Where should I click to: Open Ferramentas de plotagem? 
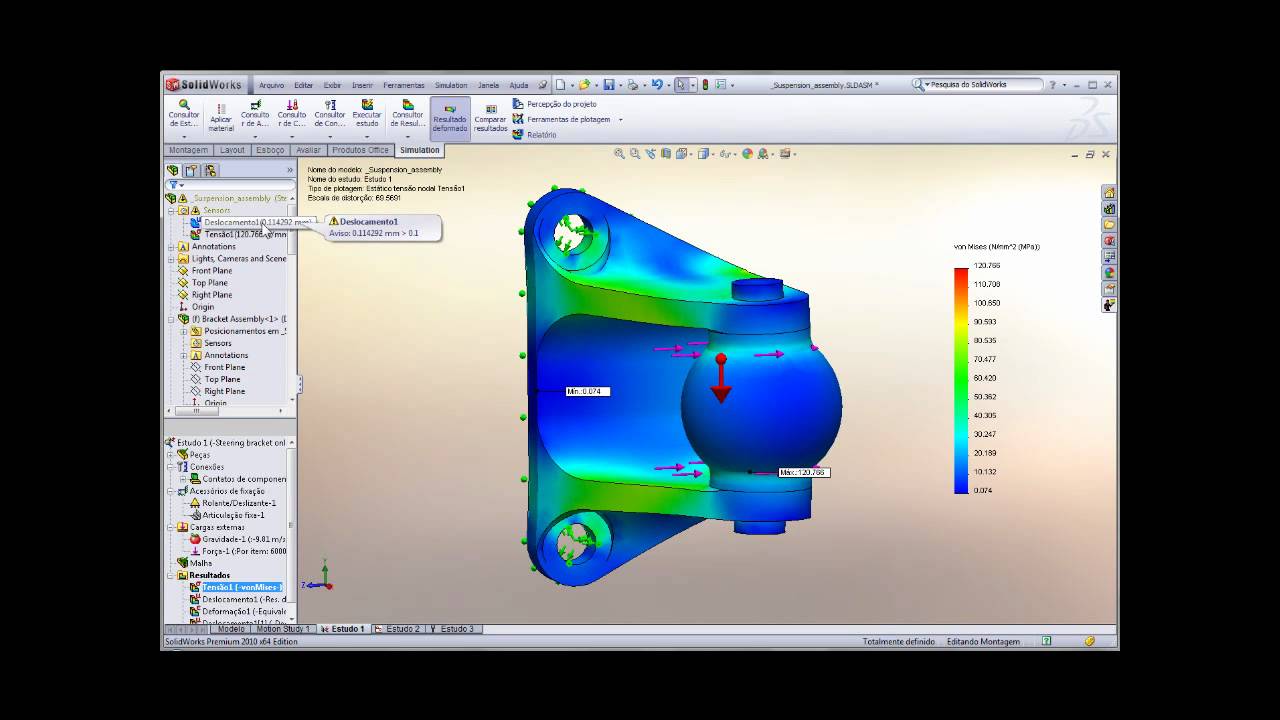tap(561, 119)
